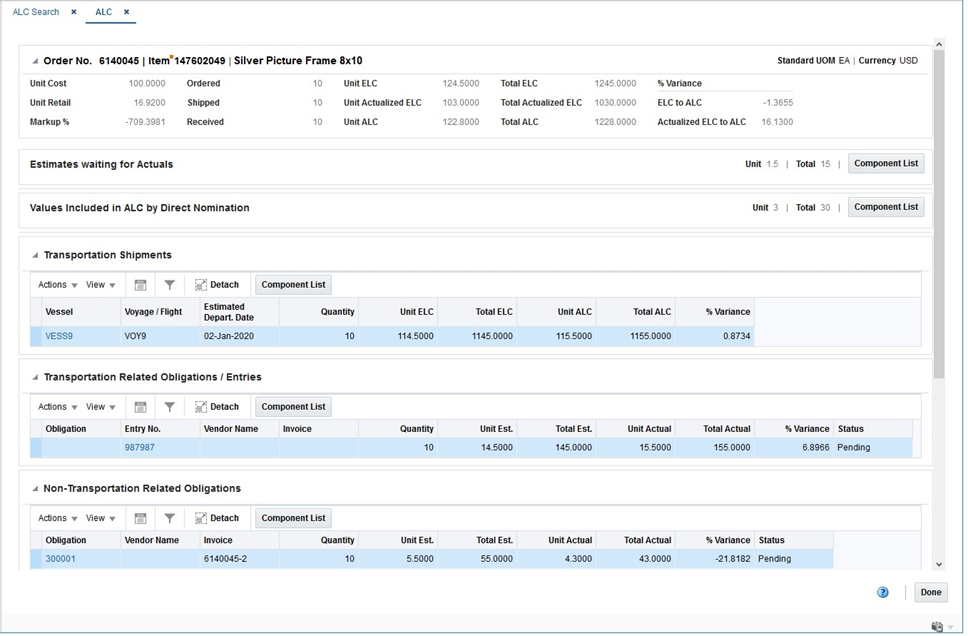Image resolution: width=968 pixels, height=636 pixels.
Task: Collapse the Transportation Shipments section
Action: pos(35,255)
